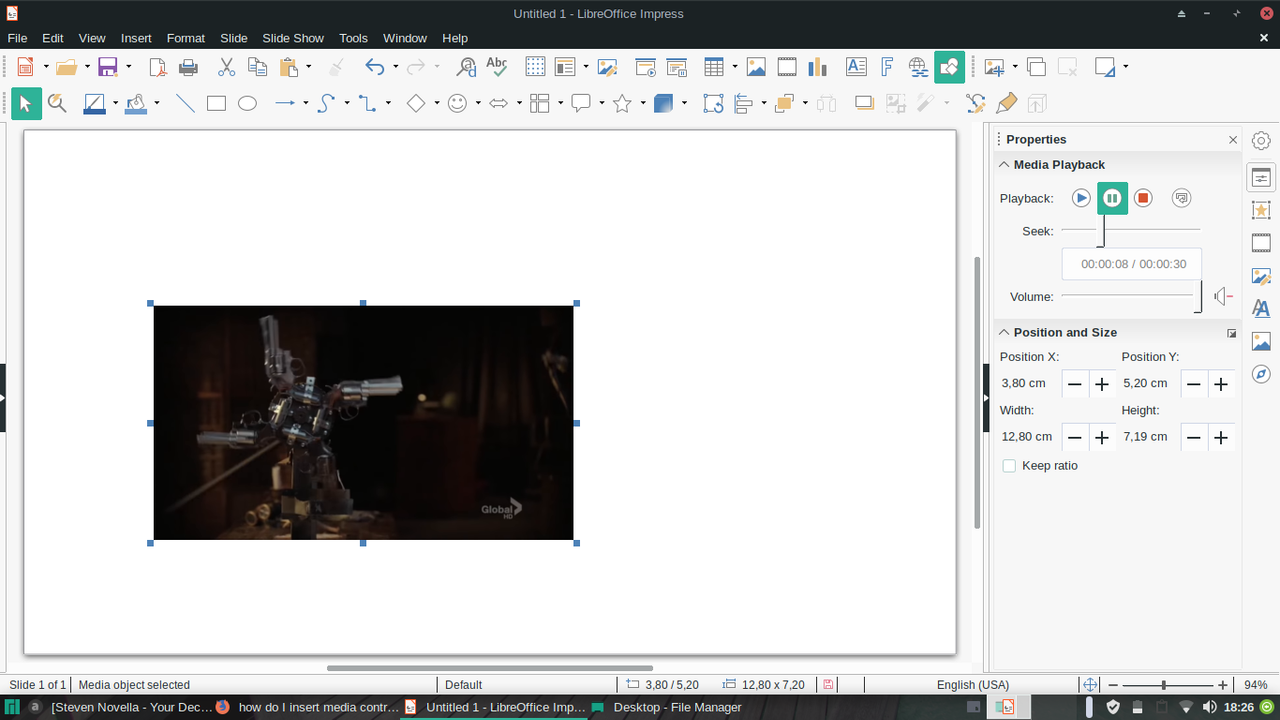Open the Navigator compass sidebar icon
The image size is (1280, 720).
coord(1261,374)
